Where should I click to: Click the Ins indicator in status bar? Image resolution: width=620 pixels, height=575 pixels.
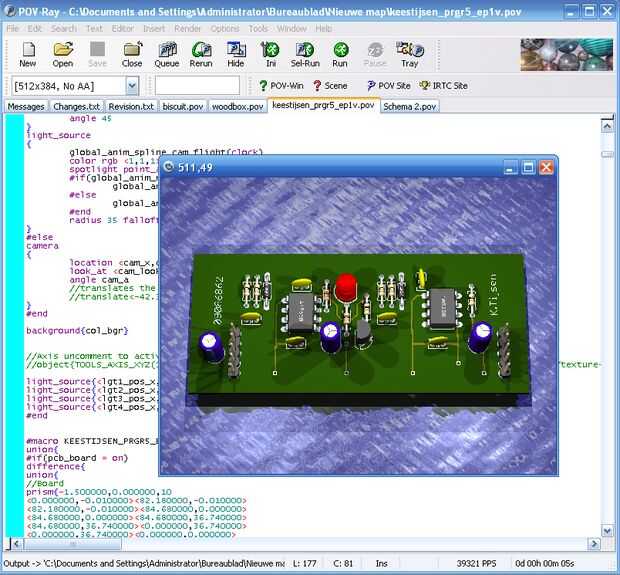(x=381, y=563)
